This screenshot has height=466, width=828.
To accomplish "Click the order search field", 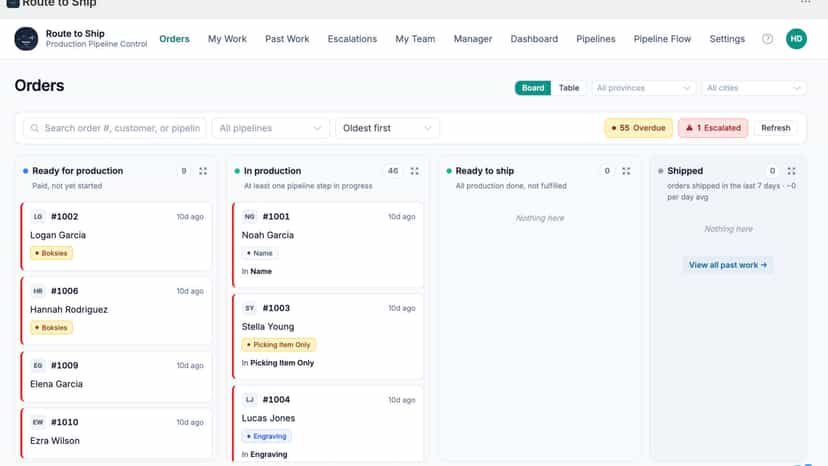I will coord(115,128).
